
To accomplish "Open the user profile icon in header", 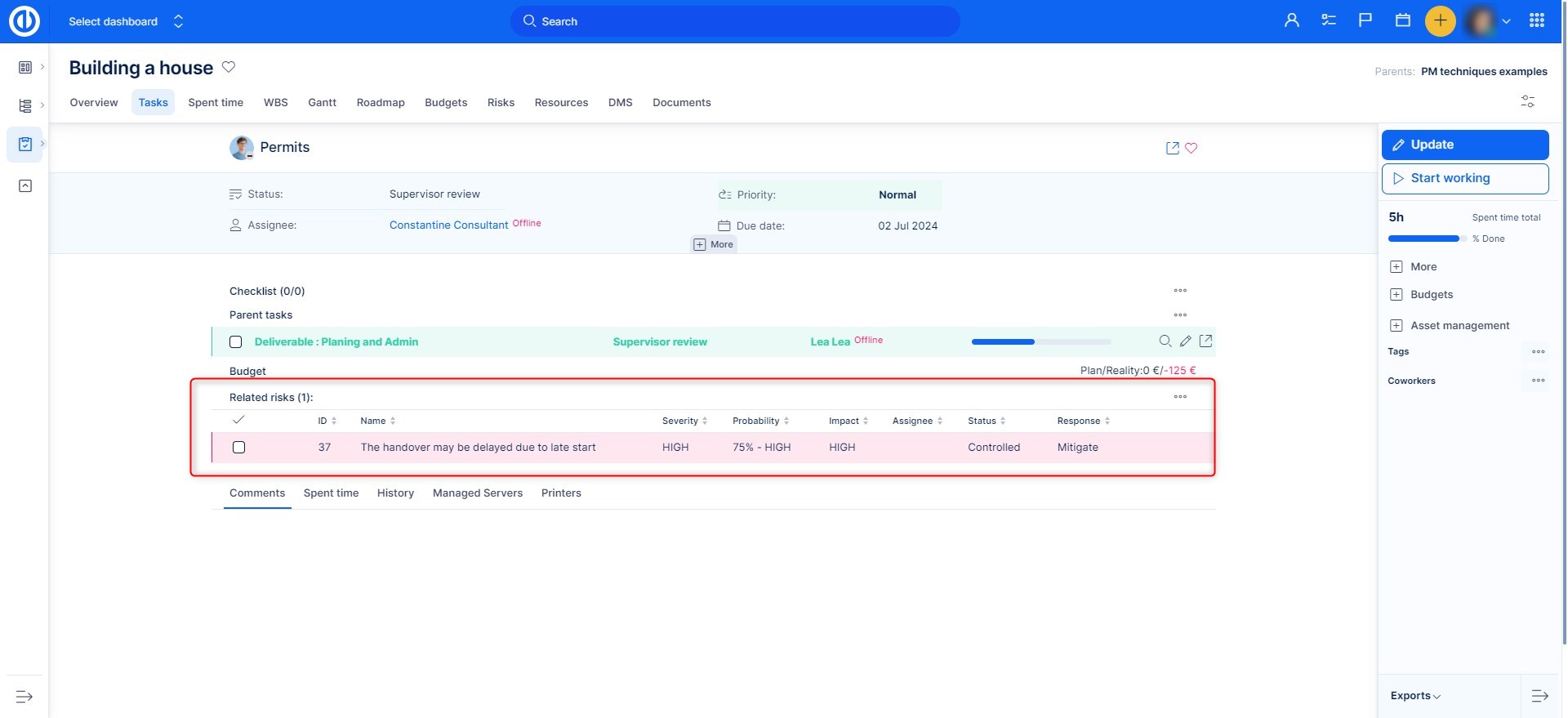I will click(x=1291, y=20).
